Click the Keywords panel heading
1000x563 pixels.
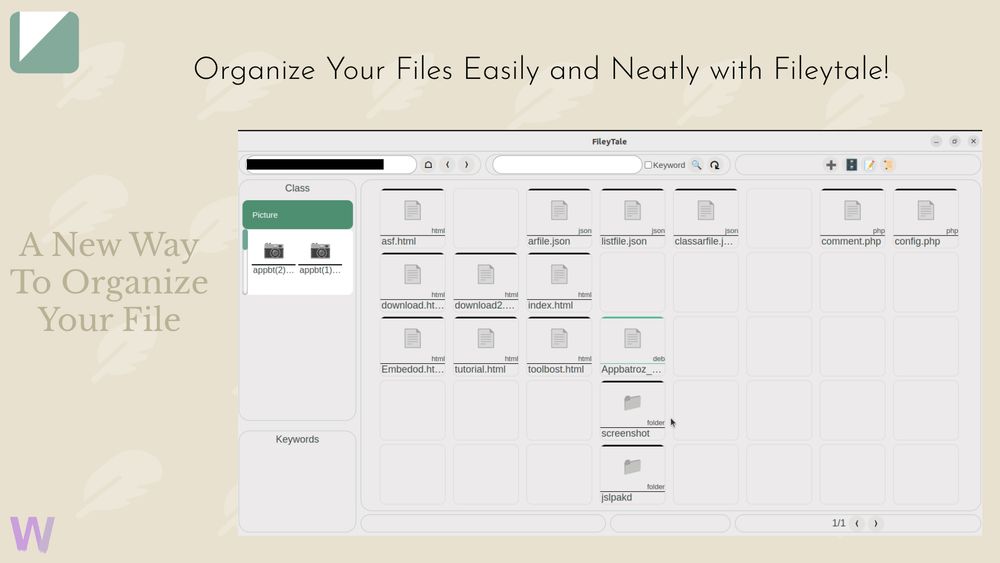(297, 439)
